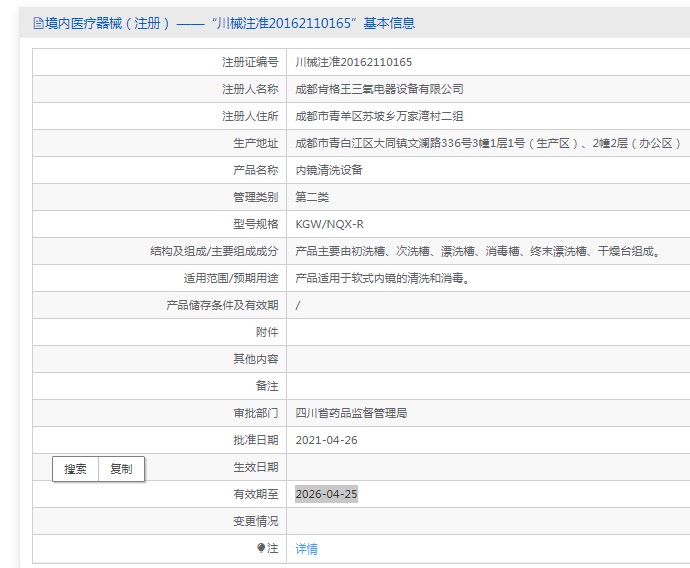The width and height of the screenshot is (690, 568).
Task: Select registration number value 川械注准20162110165
Action: [353, 62]
